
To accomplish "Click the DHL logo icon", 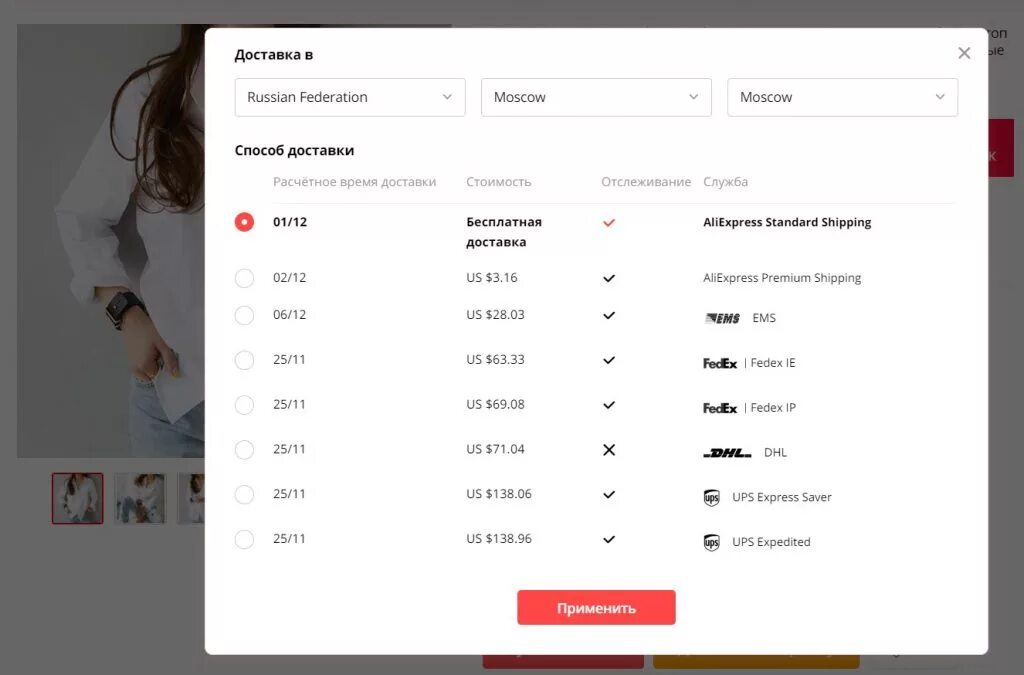I will [727, 453].
